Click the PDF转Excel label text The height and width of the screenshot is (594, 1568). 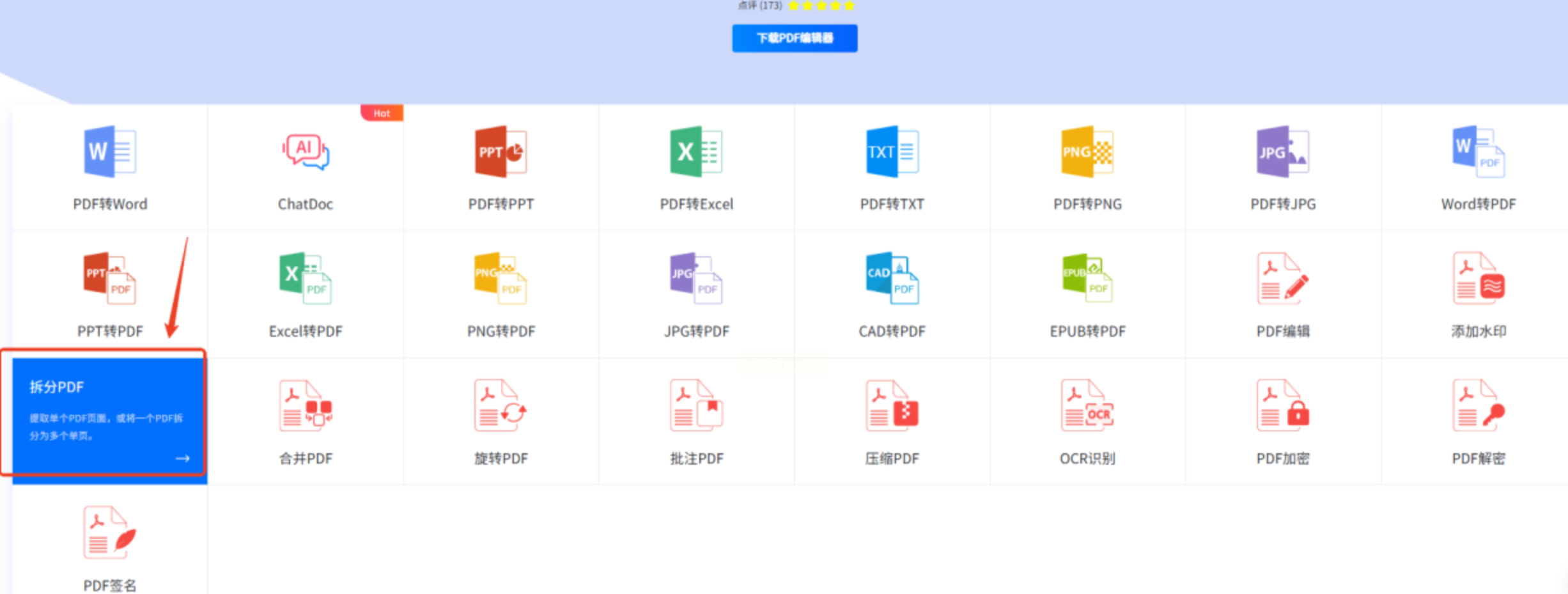697,204
